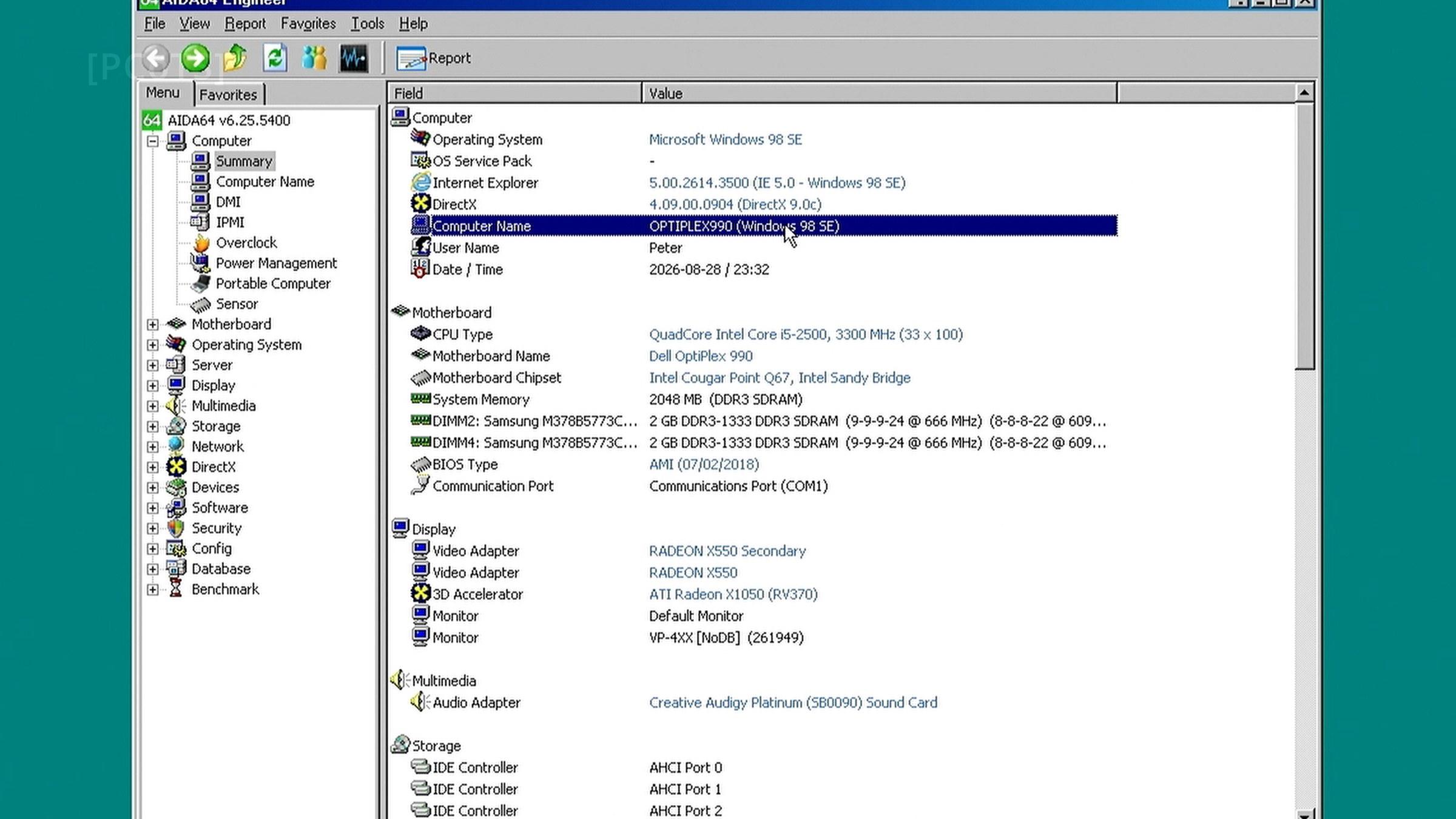Open the QuadCore Intel Core i5-2500 link
The image size is (1456, 819).
[806, 334]
